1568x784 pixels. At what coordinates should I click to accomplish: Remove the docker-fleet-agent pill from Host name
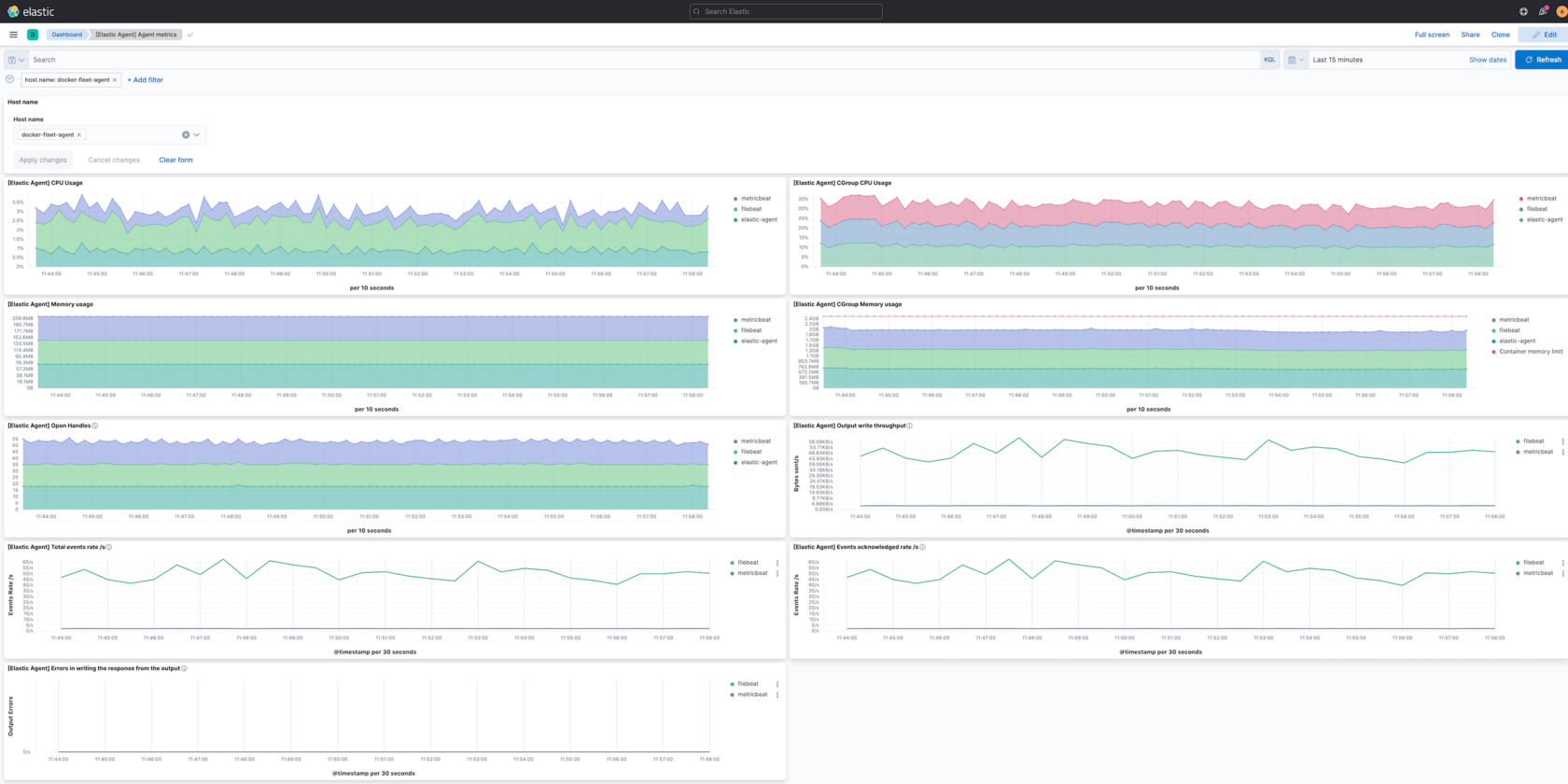79,135
